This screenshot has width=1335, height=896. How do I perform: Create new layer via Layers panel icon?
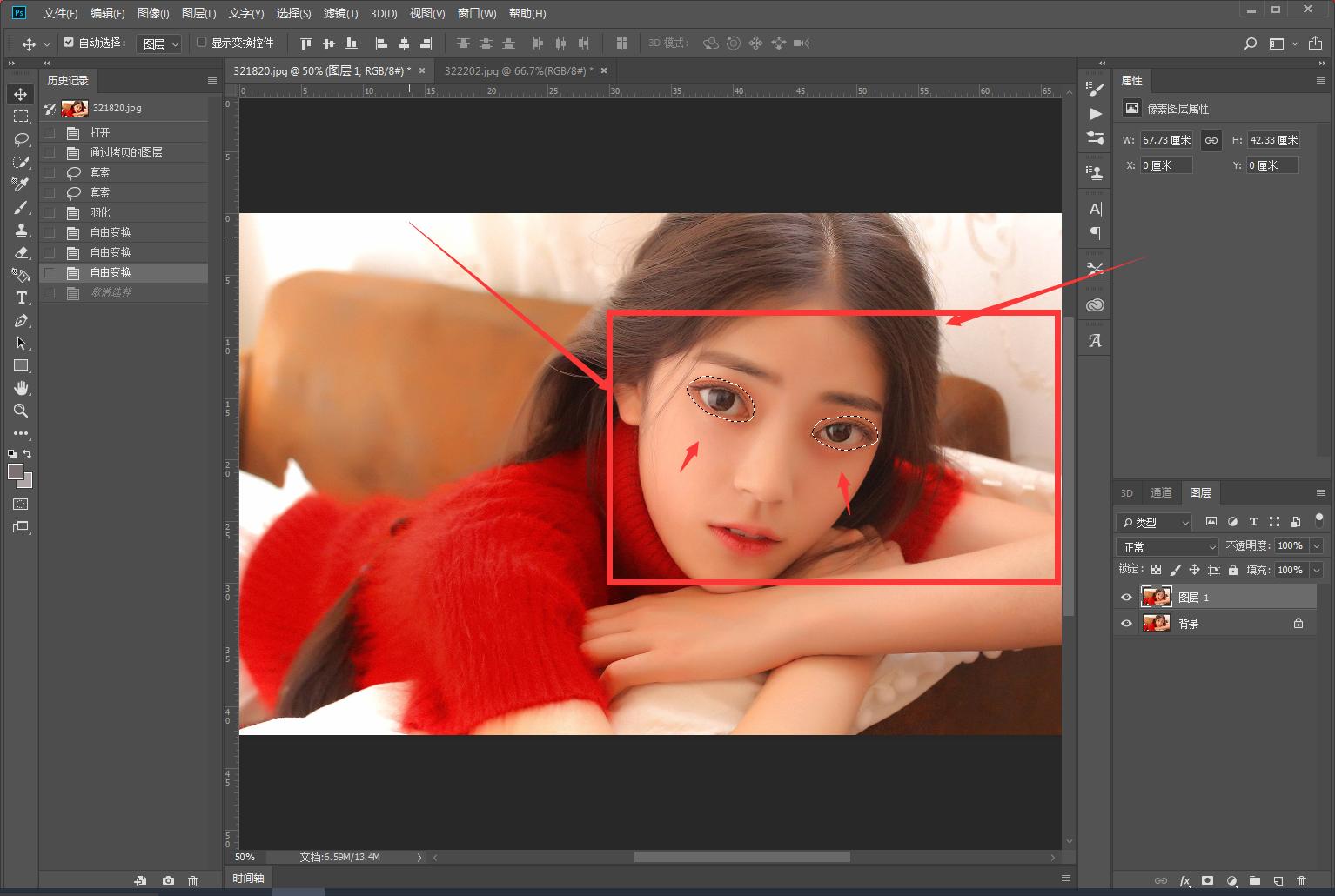click(1278, 880)
